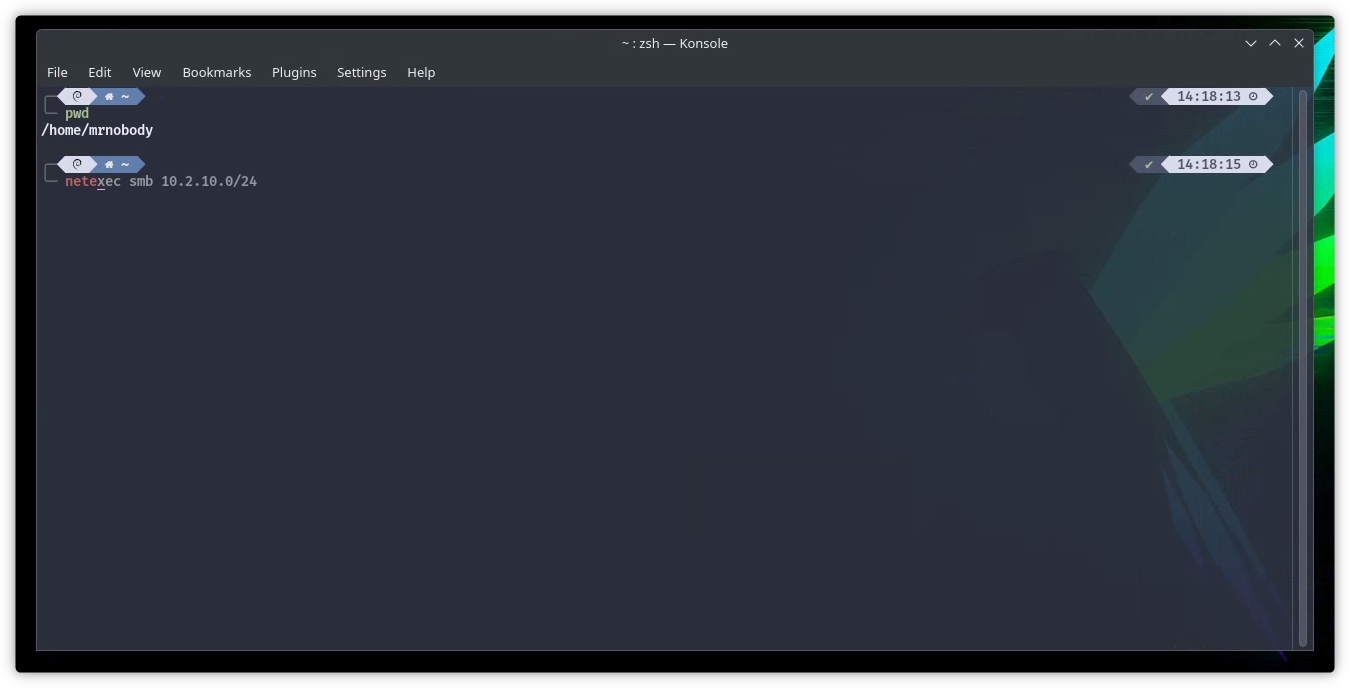Close the Konsole window
The width and height of the screenshot is (1350, 688).
coord(1299,43)
